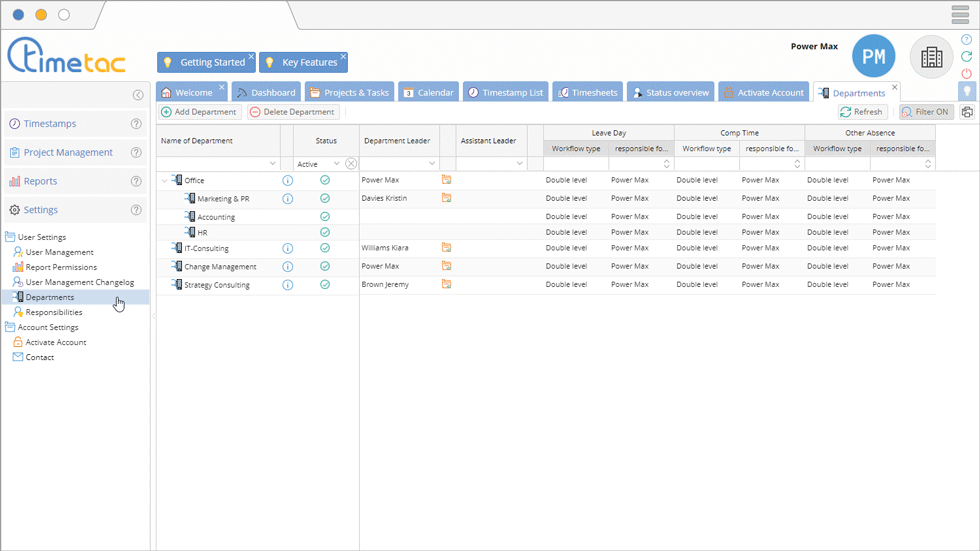980x551 pixels.
Task: Click Other Absence responsible filter stepper
Action: tap(928, 164)
